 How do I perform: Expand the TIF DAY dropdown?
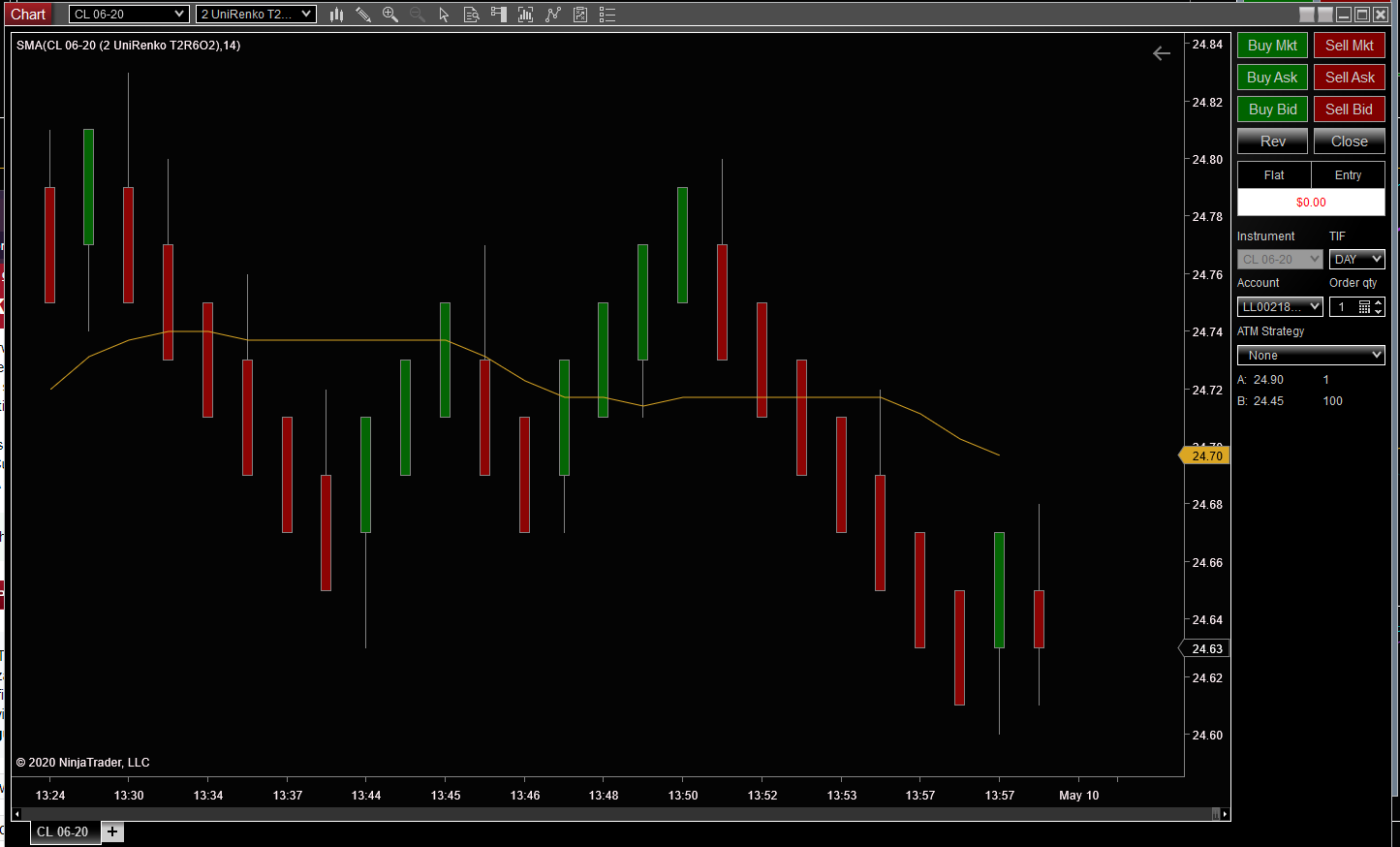[1357, 259]
